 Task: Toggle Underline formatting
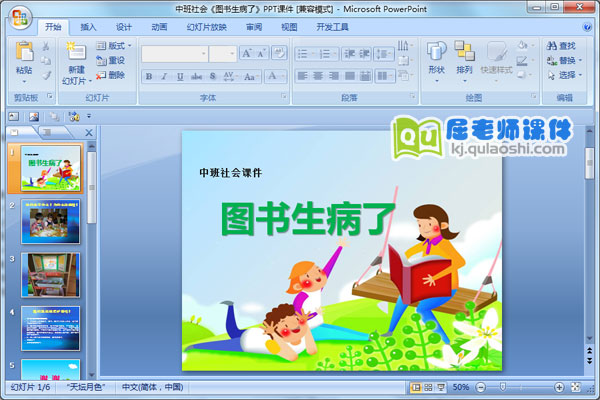coord(180,76)
